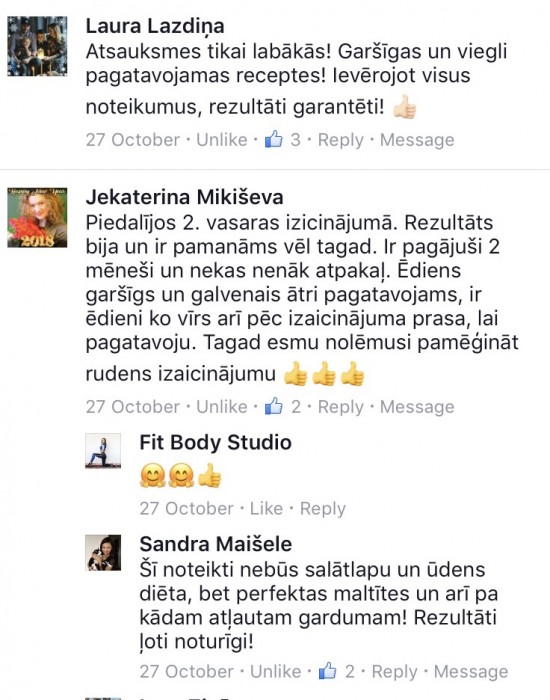Open the Fit Body Studio page name link

[x=216, y=442]
